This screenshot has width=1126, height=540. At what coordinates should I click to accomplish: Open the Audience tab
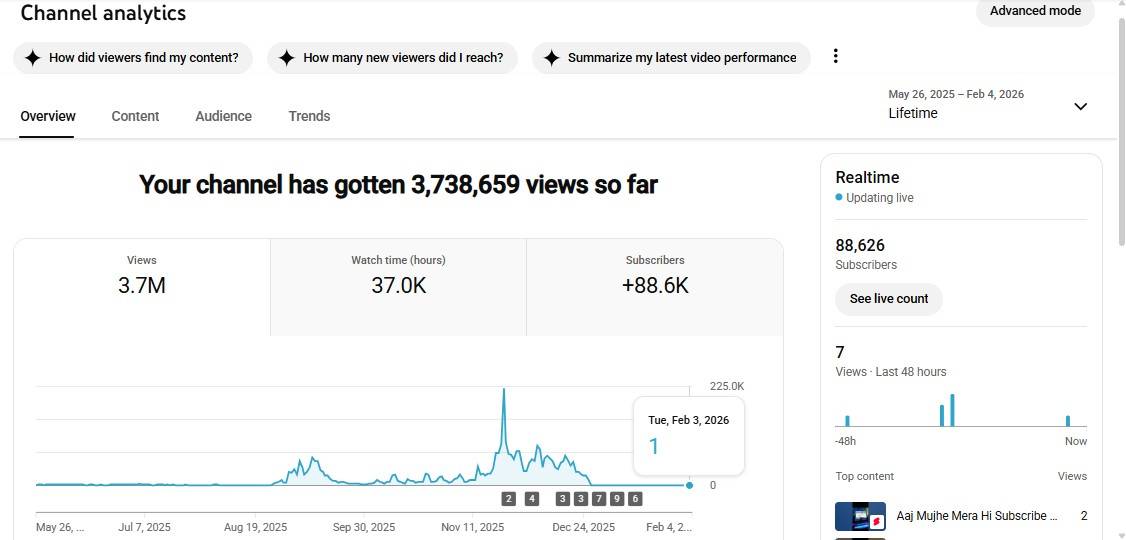pos(223,116)
